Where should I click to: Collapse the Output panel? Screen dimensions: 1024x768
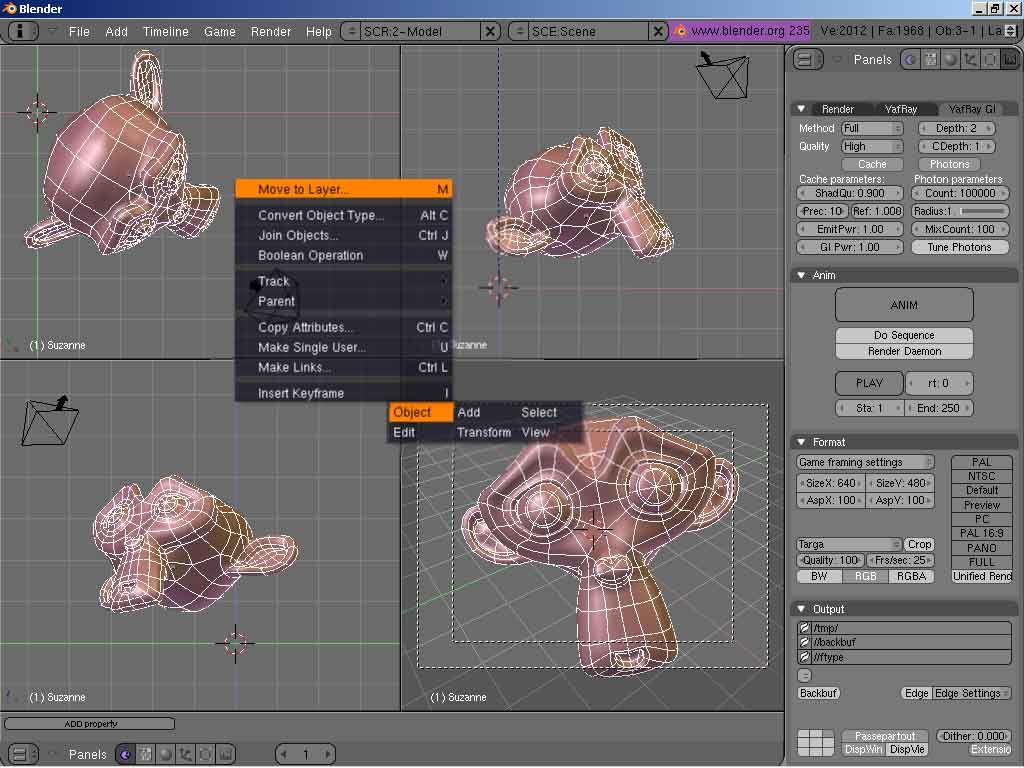801,609
